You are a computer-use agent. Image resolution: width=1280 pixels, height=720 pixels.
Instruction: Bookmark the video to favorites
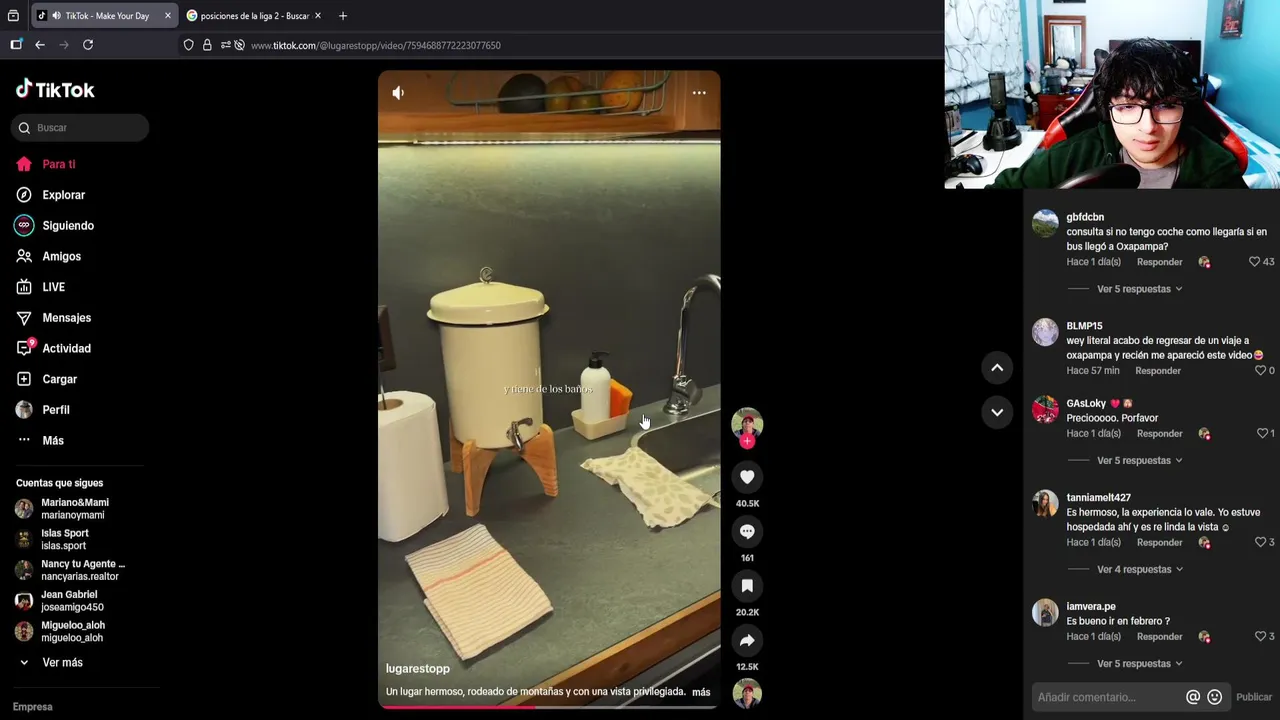(747, 586)
